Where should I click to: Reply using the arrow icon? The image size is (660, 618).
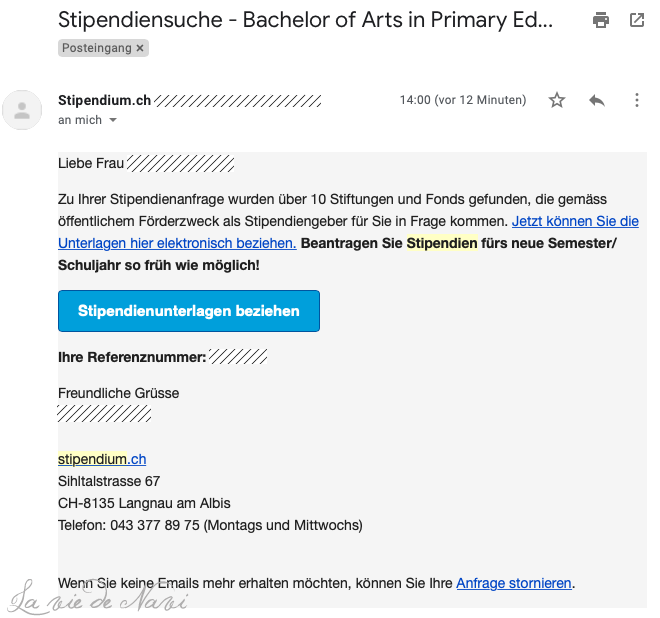597,100
